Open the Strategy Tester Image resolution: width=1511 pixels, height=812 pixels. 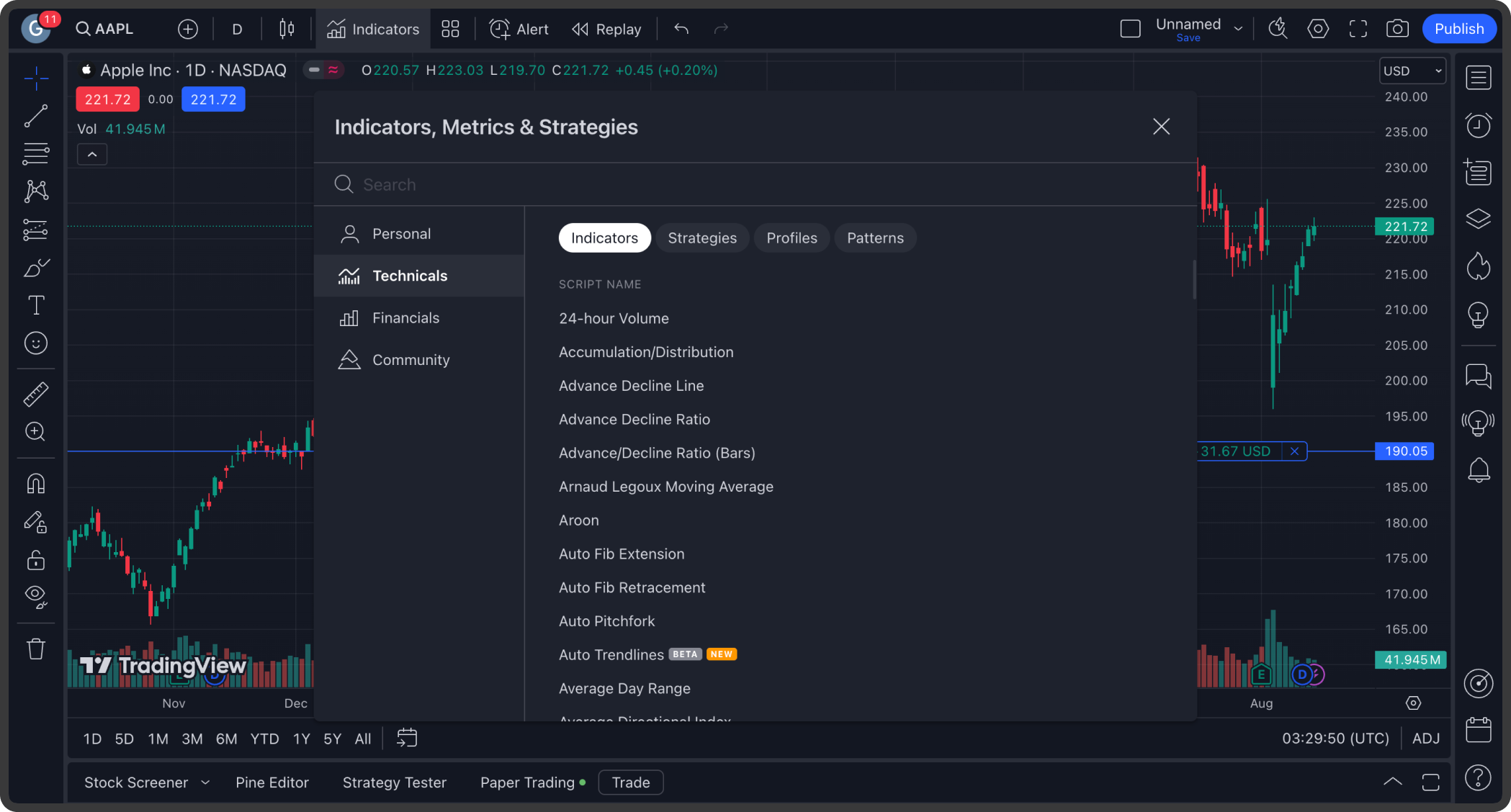pyautogui.click(x=395, y=782)
